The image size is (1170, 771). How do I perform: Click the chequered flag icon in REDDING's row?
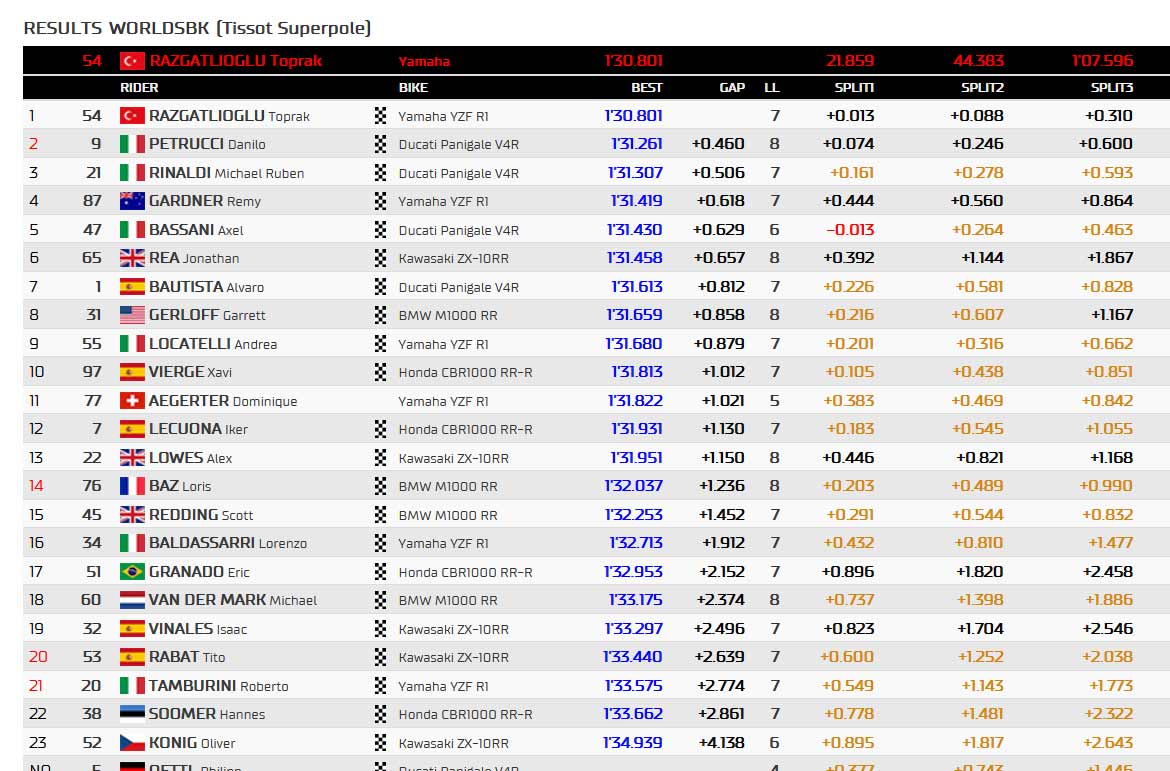(381, 514)
